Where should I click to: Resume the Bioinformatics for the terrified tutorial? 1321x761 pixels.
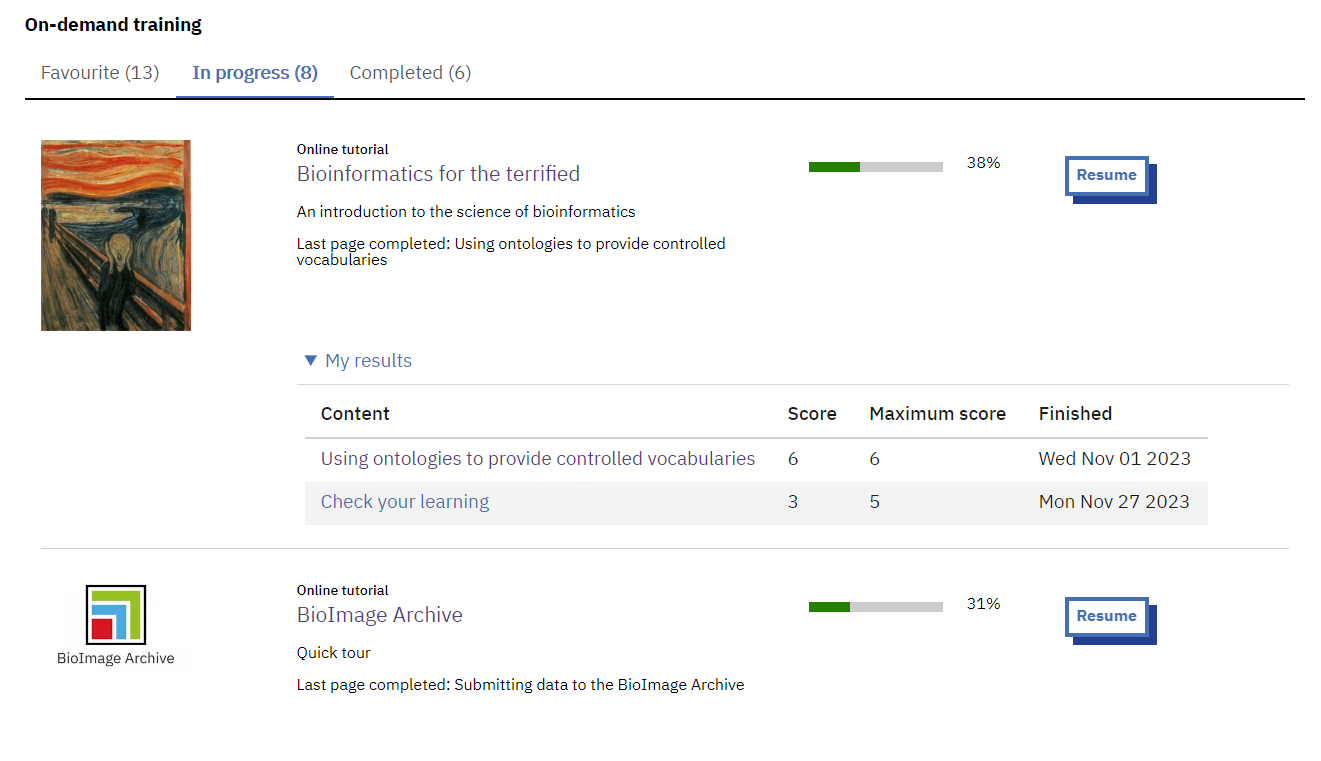click(x=1106, y=174)
